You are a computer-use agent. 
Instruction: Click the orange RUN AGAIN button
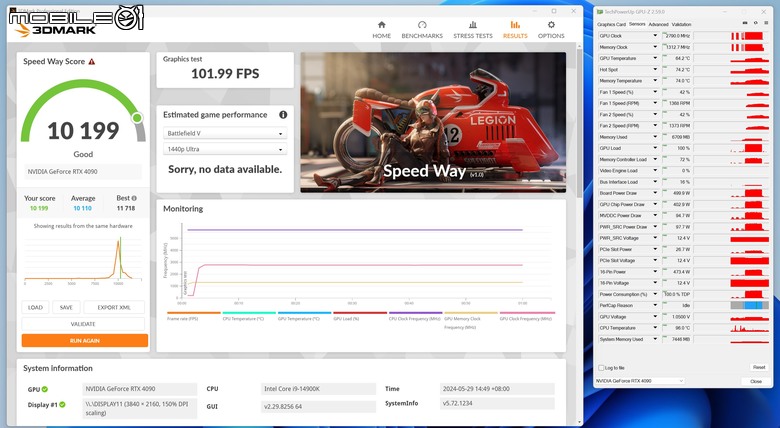tap(85, 340)
